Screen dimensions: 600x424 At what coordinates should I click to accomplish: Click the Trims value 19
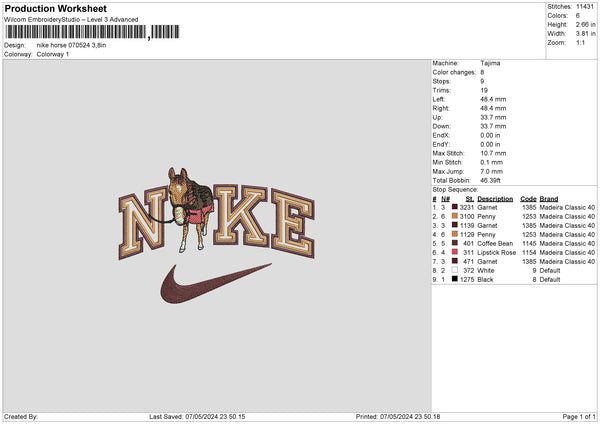pos(484,90)
